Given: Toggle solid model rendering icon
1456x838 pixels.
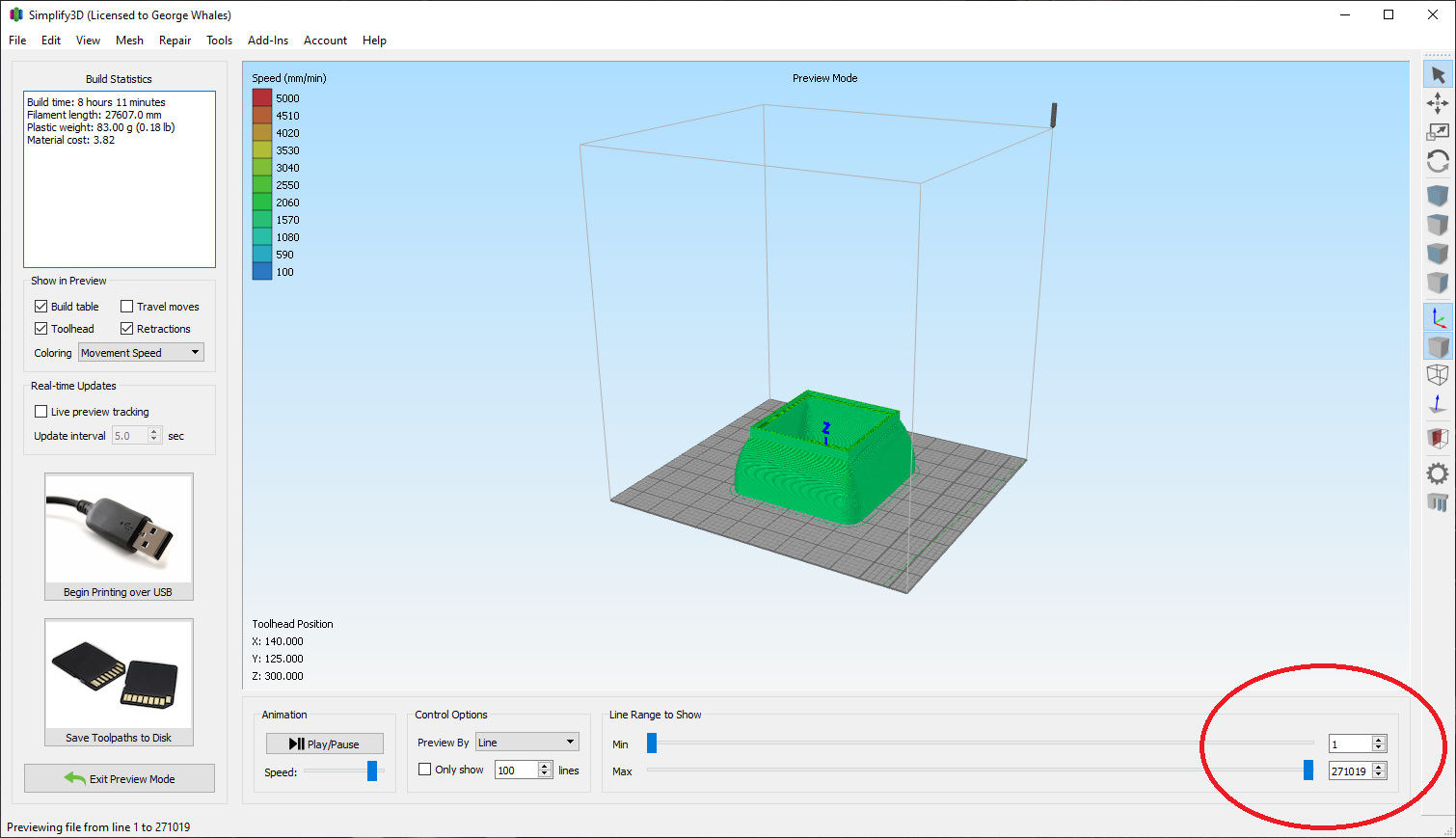Looking at the screenshot, I should point(1438,346).
